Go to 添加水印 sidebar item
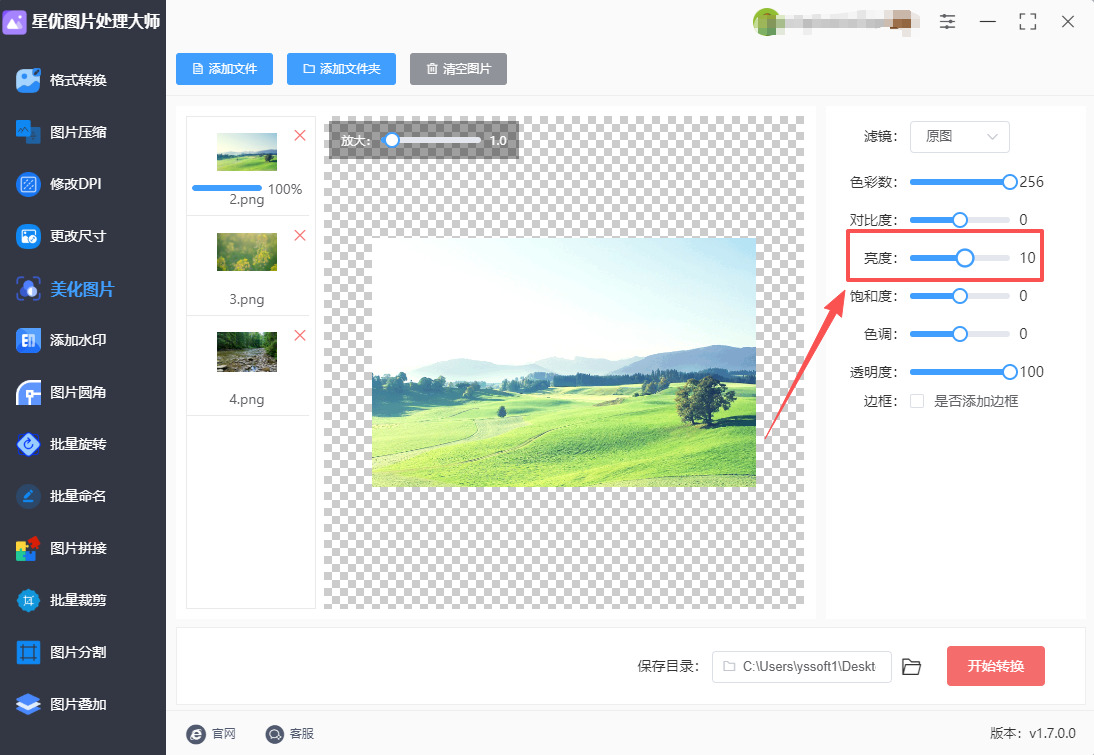Viewport: 1094px width, 755px height. tap(61, 340)
